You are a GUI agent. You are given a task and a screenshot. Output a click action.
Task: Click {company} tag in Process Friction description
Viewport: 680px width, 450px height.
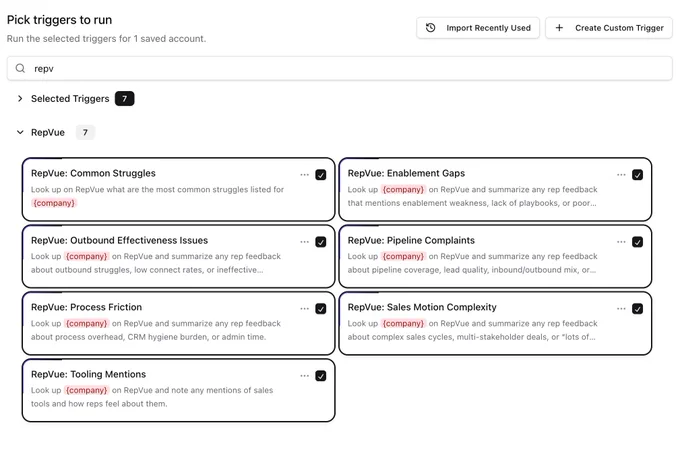pyautogui.click(x=86, y=323)
